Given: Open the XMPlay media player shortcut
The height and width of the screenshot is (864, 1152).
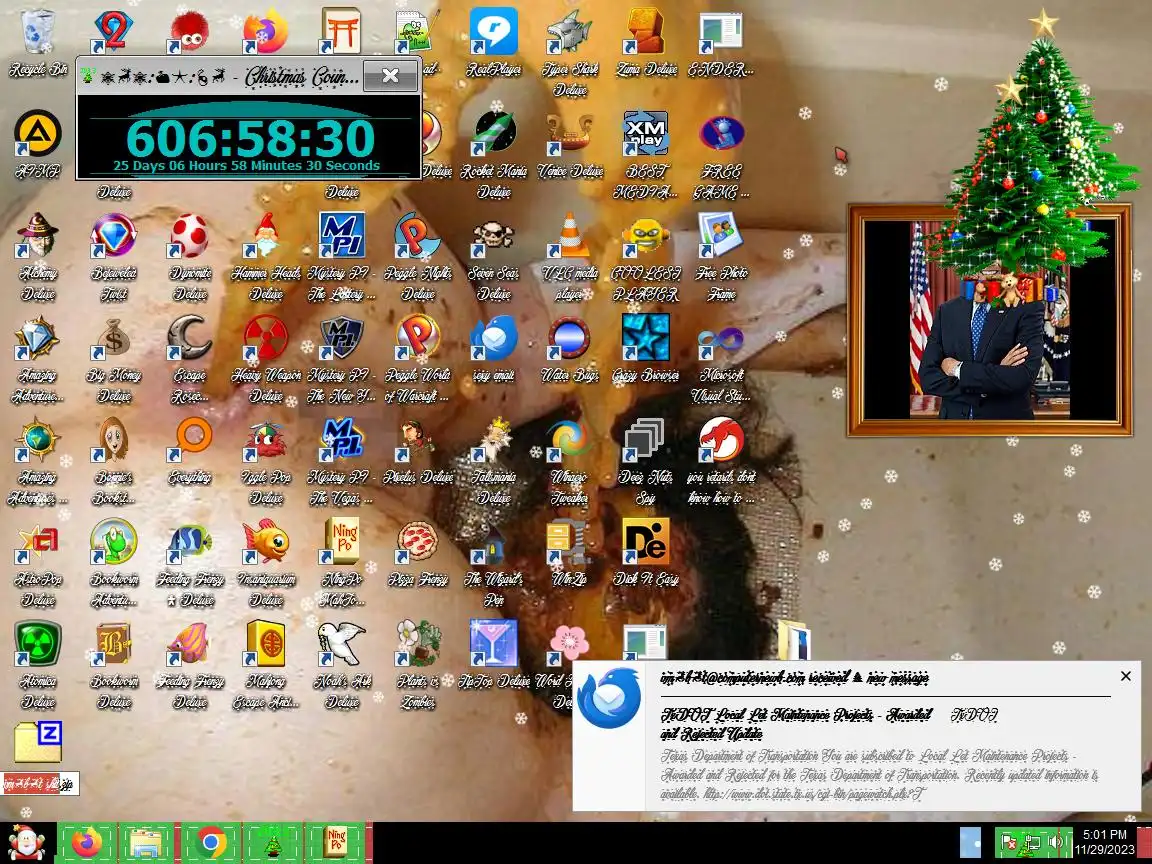Looking at the screenshot, I should coord(647,155).
